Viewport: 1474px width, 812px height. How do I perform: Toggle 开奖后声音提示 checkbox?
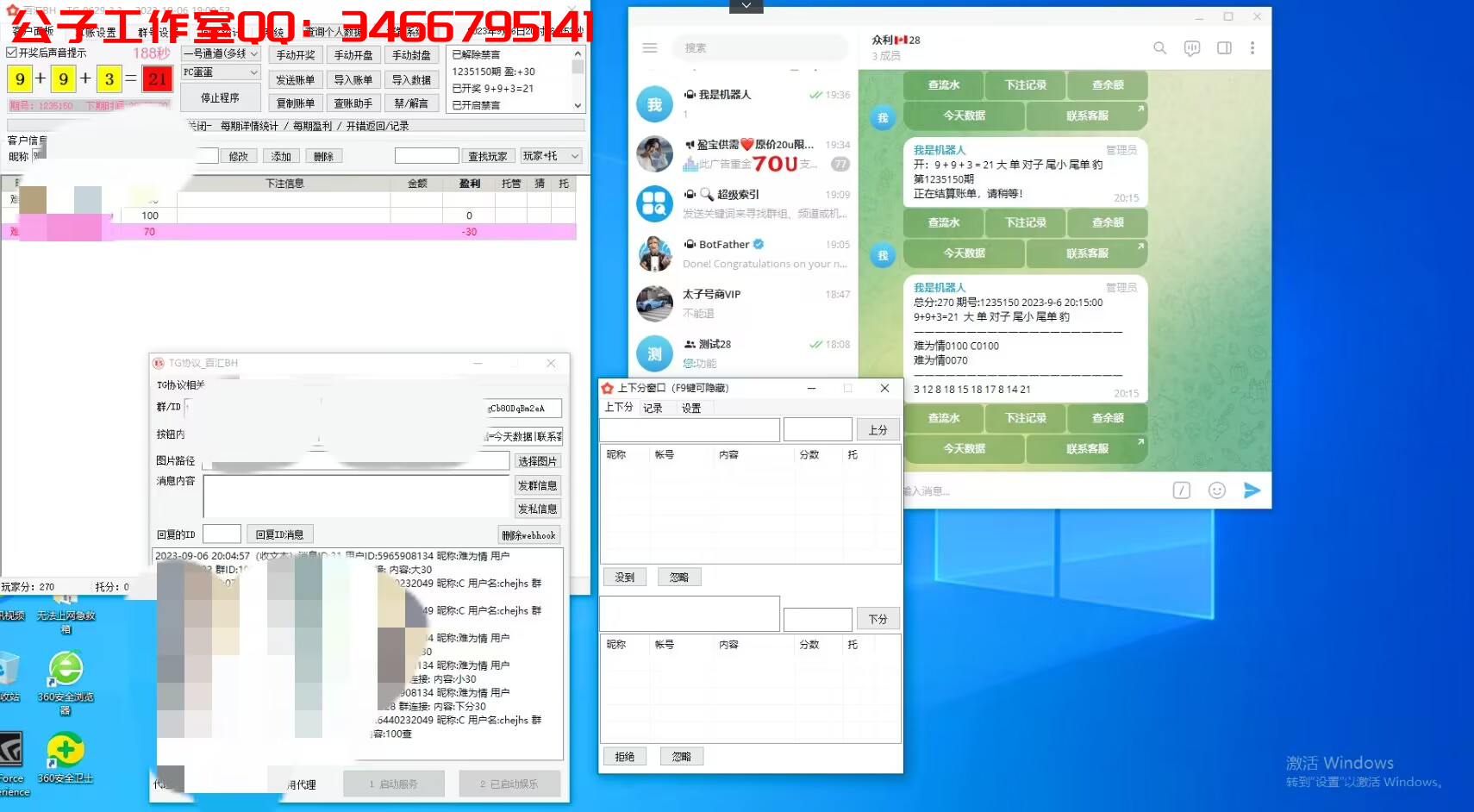[12, 53]
